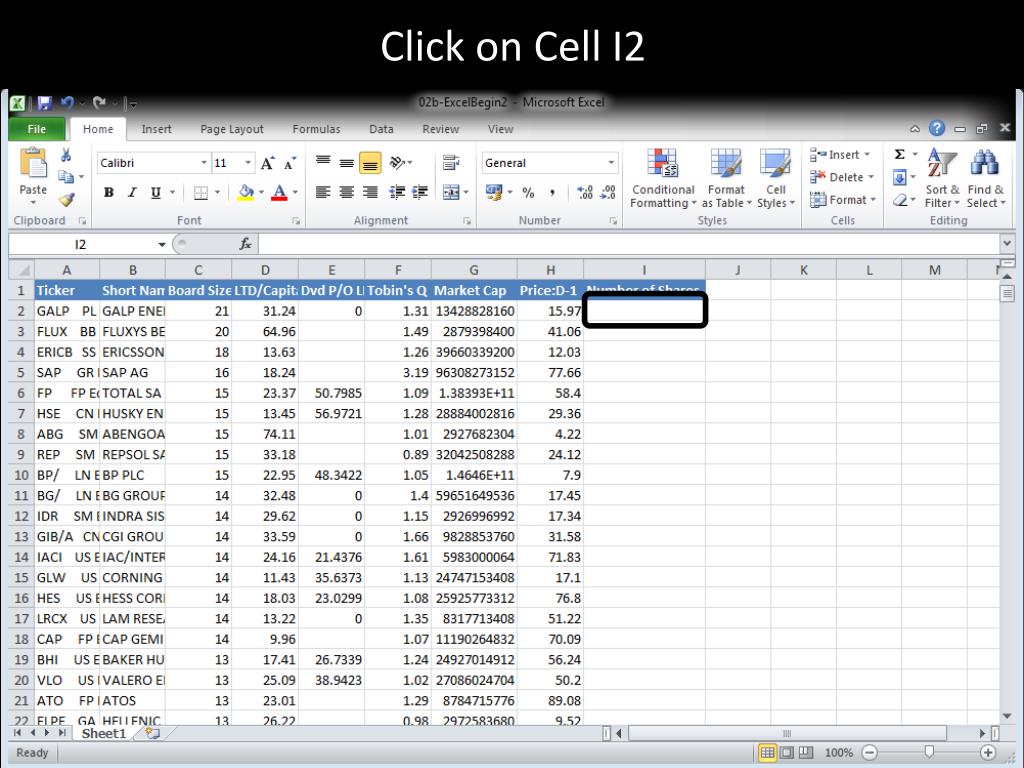This screenshot has width=1024, height=768.
Task: Click the Paste clipboard icon
Action: 33,163
